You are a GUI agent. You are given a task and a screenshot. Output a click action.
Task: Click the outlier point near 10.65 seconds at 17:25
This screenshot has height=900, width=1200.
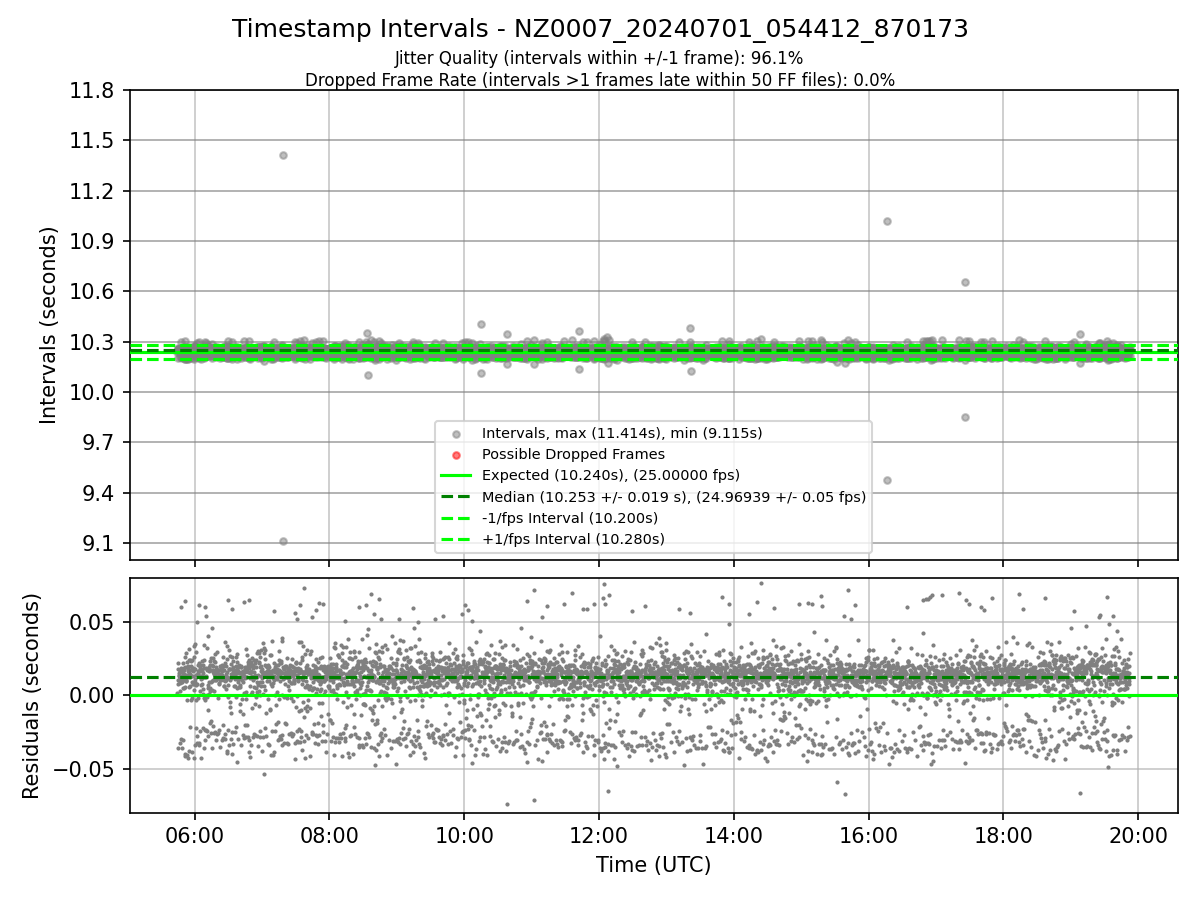click(x=965, y=282)
